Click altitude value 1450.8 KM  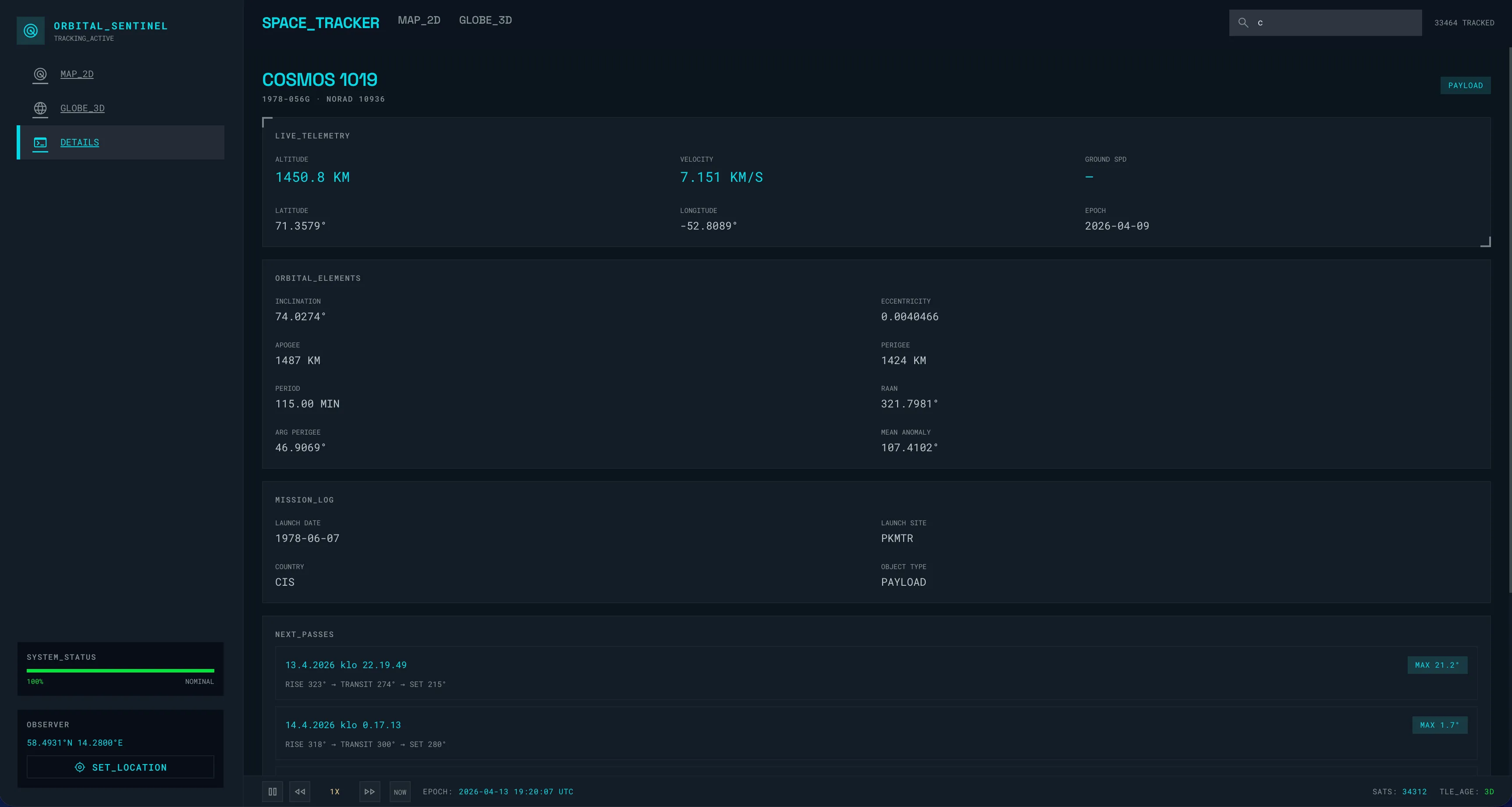[312, 177]
